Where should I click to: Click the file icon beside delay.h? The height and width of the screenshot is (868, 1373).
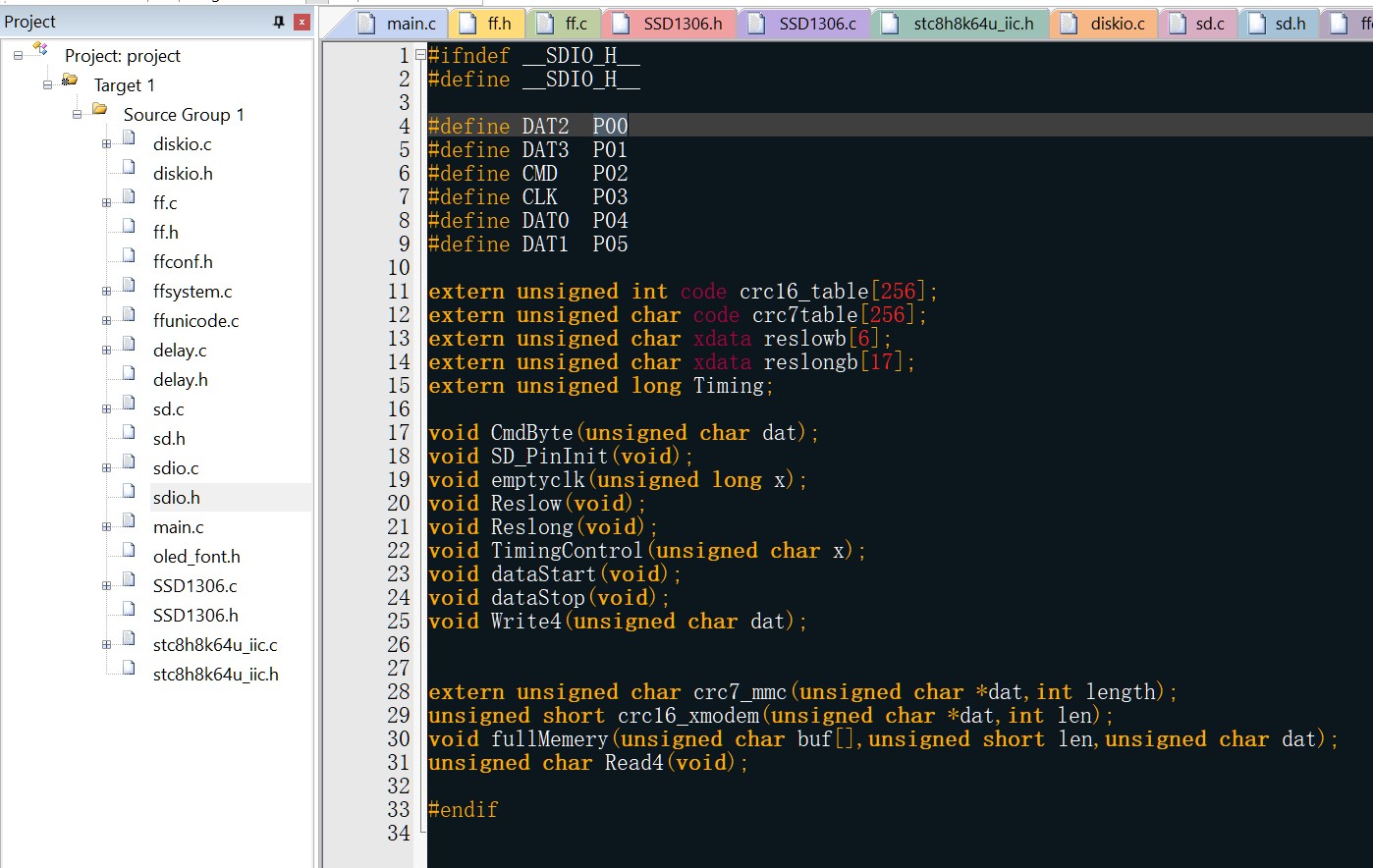[x=129, y=374]
